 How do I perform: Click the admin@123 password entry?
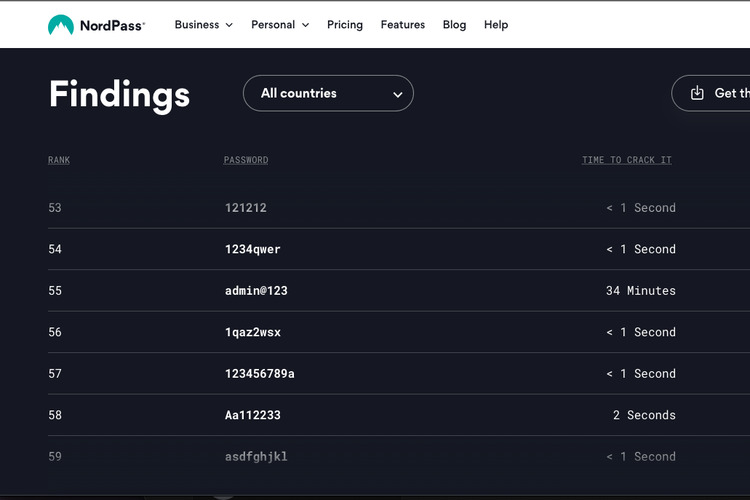pos(256,291)
